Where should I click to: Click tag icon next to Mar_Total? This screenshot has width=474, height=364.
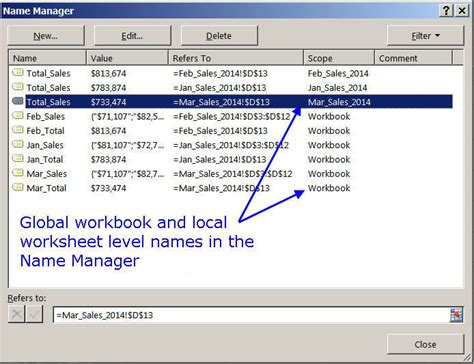click(18, 187)
